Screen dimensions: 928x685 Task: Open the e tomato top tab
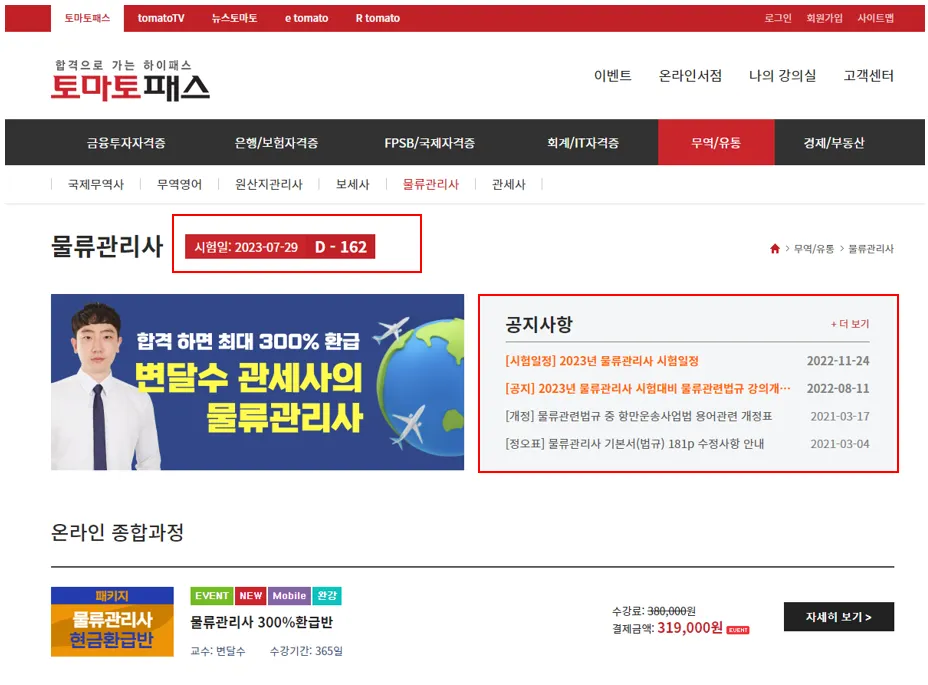click(x=306, y=18)
